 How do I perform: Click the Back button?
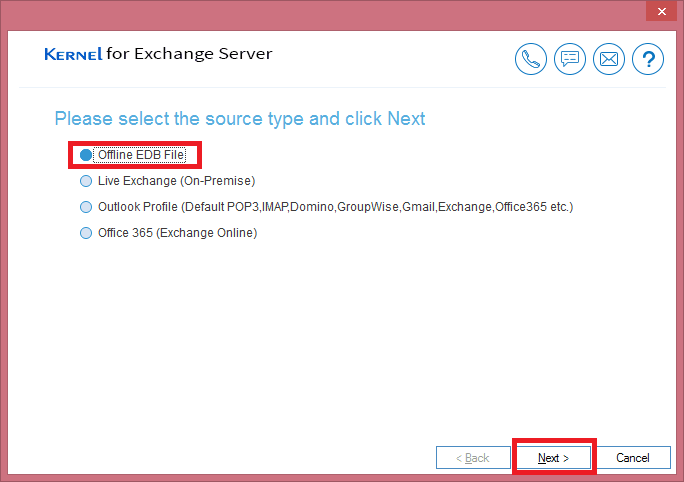[x=473, y=458]
